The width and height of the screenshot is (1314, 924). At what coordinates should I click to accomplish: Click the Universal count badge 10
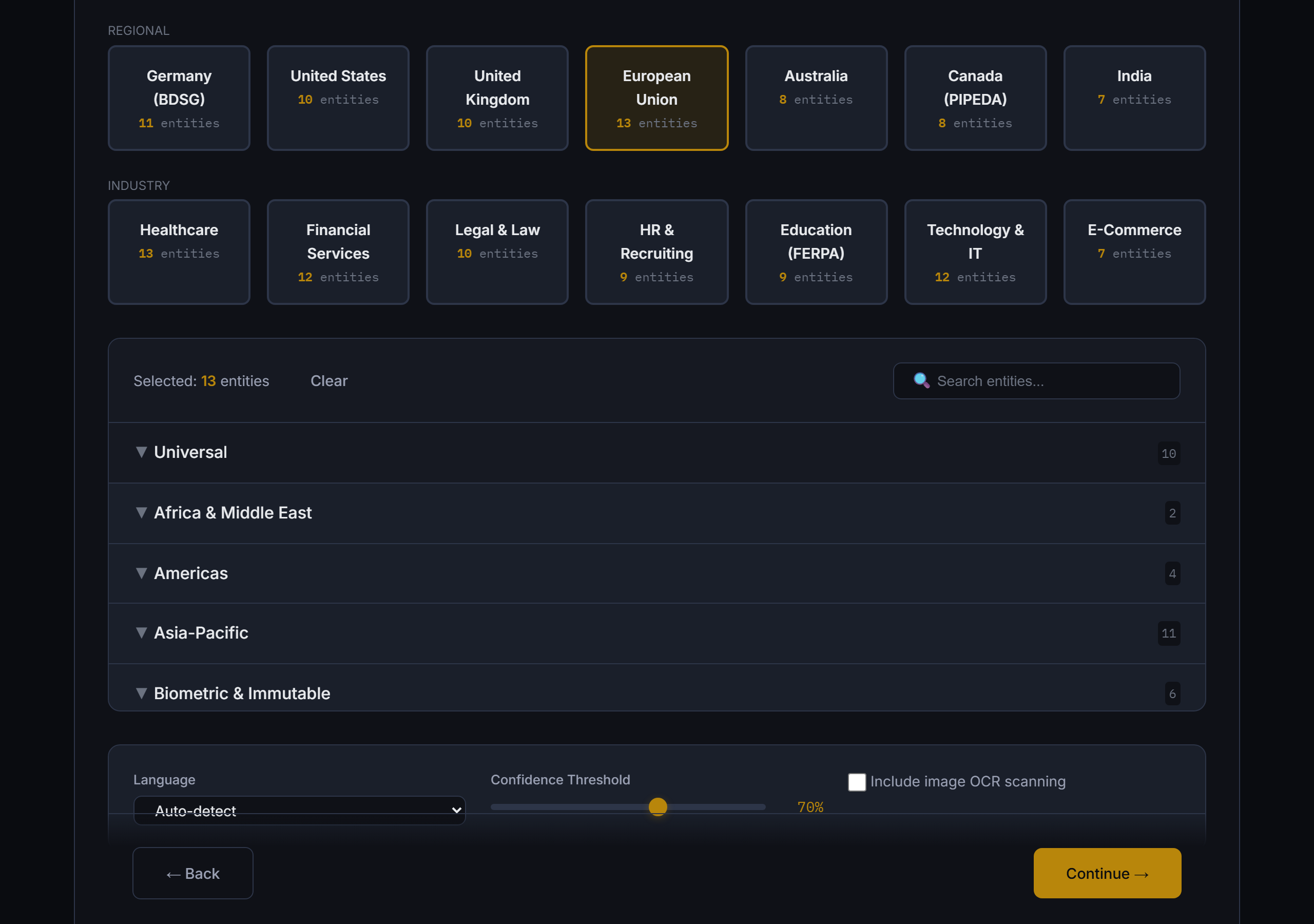coord(1168,453)
